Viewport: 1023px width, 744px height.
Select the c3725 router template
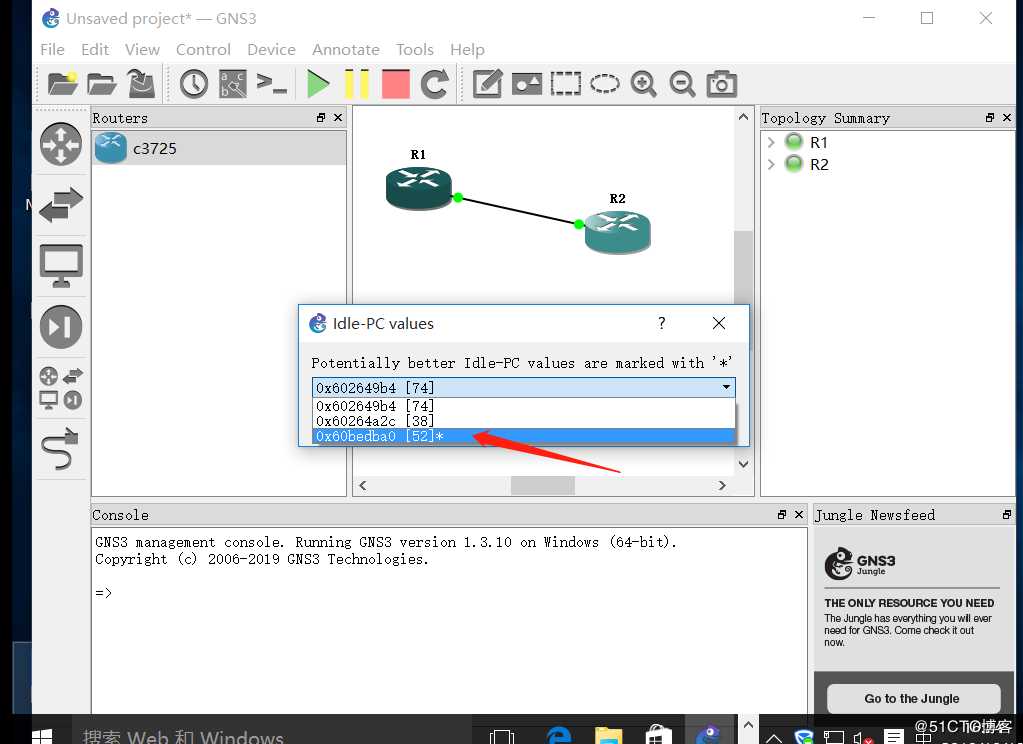219,148
